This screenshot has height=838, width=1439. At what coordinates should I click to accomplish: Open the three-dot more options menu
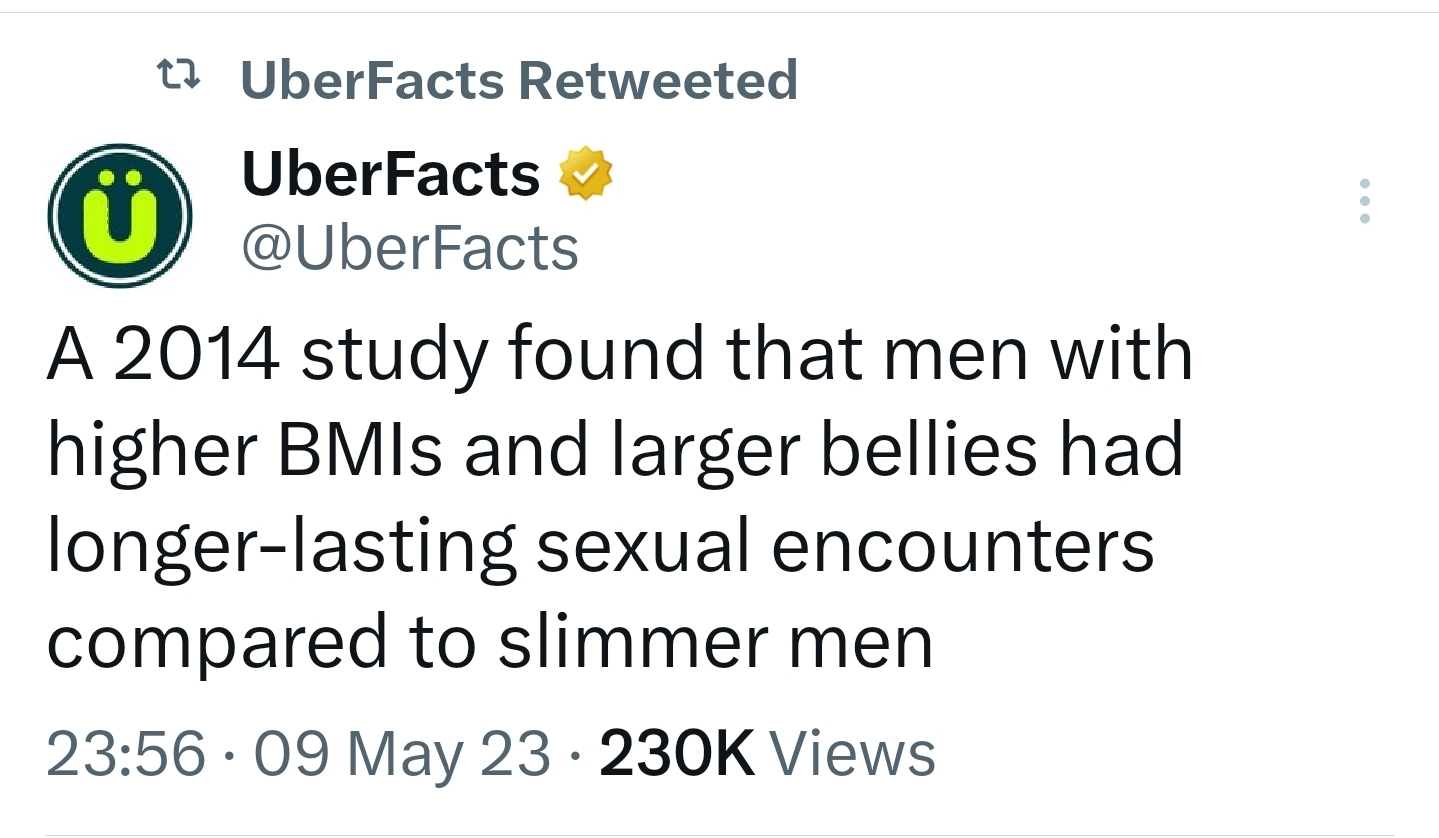pyautogui.click(x=1365, y=201)
